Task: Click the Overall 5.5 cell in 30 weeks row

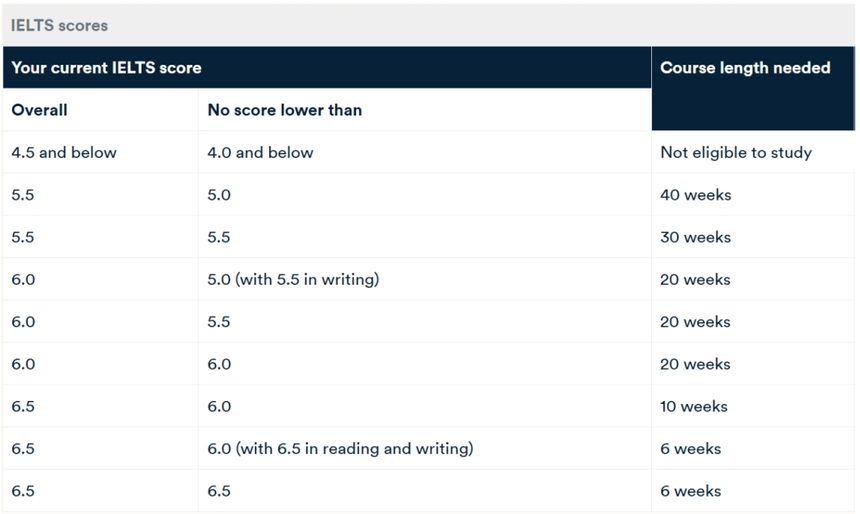Action: 23,237
